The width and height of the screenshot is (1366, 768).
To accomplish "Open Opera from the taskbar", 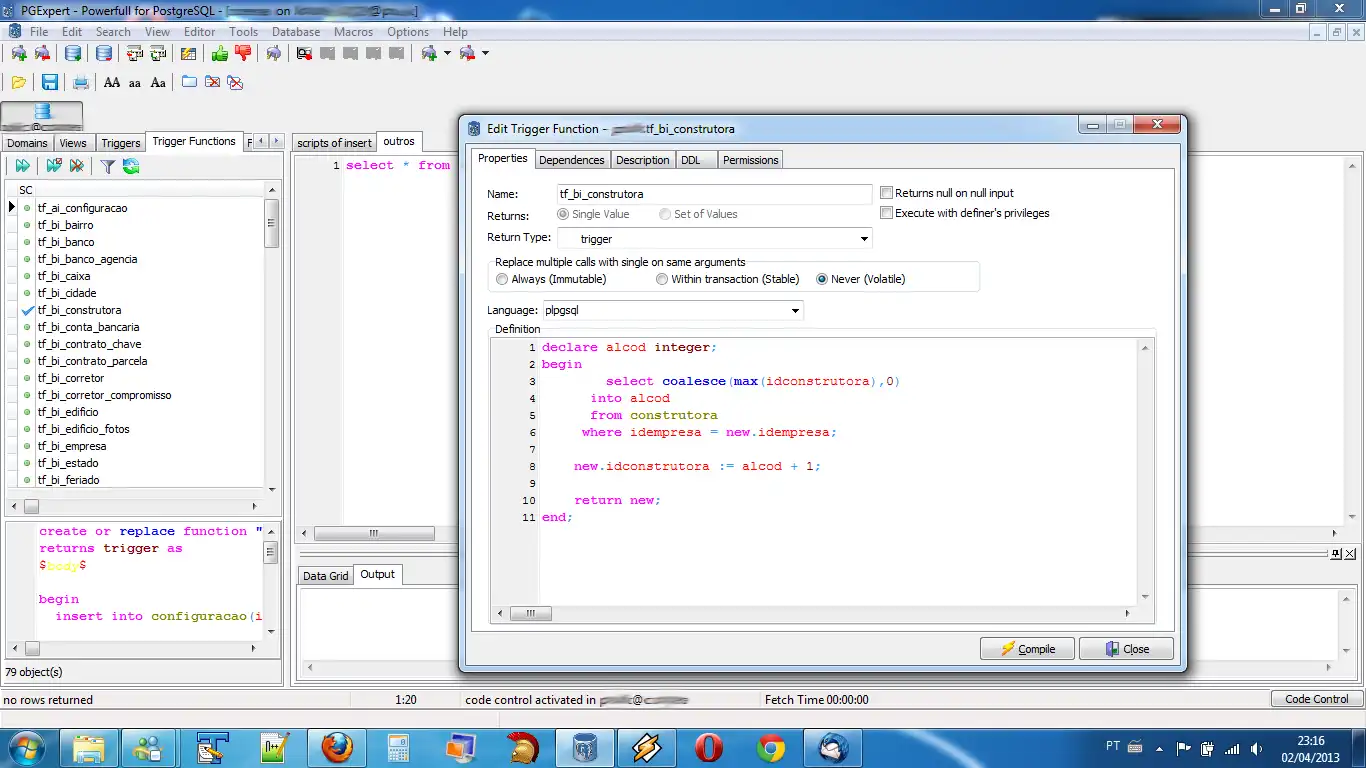I will [709, 748].
